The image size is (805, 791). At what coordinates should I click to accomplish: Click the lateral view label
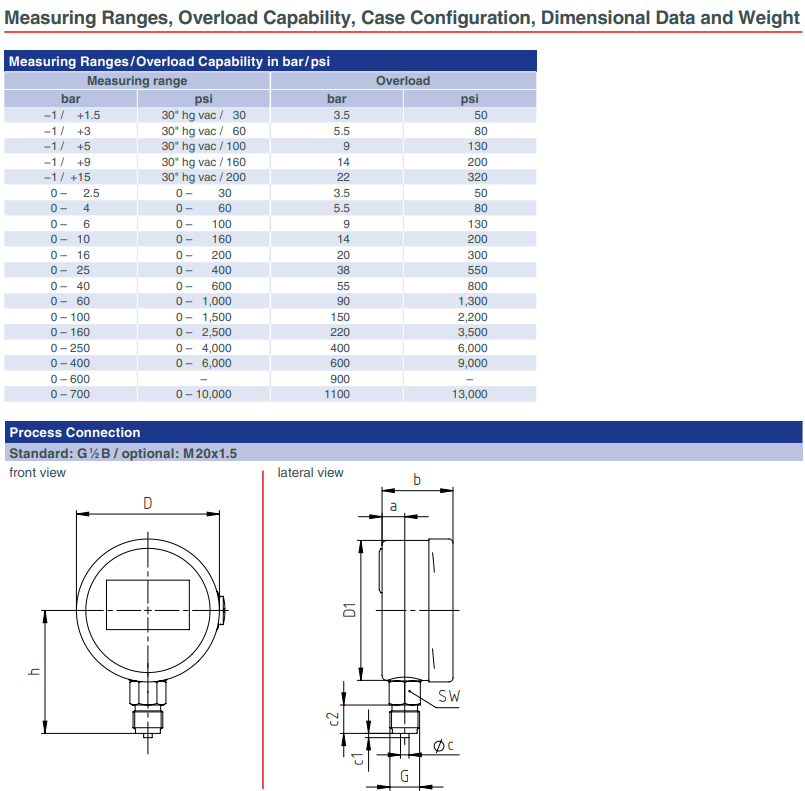[x=310, y=473]
